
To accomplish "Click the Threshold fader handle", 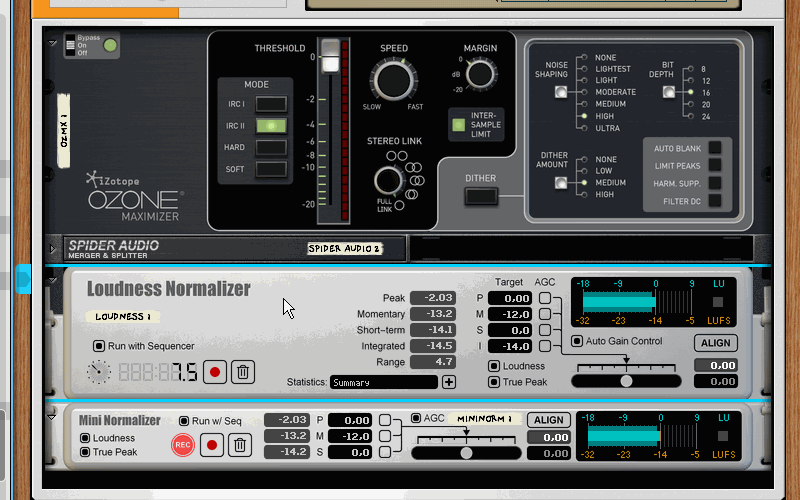I will [330, 56].
